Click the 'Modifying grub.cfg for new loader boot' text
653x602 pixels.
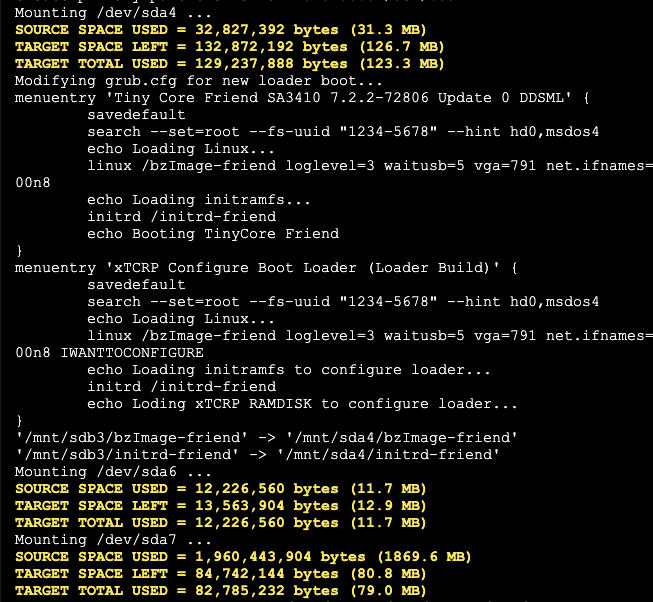[199, 81]
